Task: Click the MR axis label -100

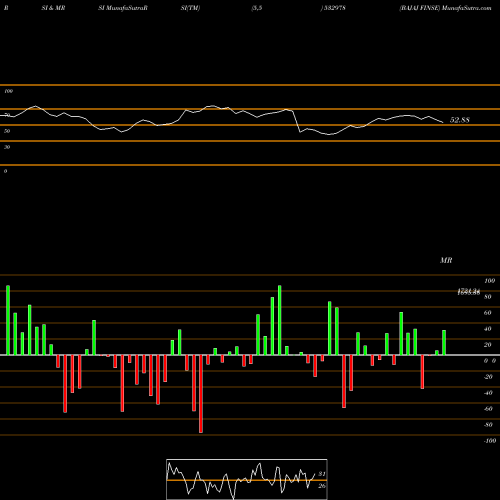Action: [490, 441]
